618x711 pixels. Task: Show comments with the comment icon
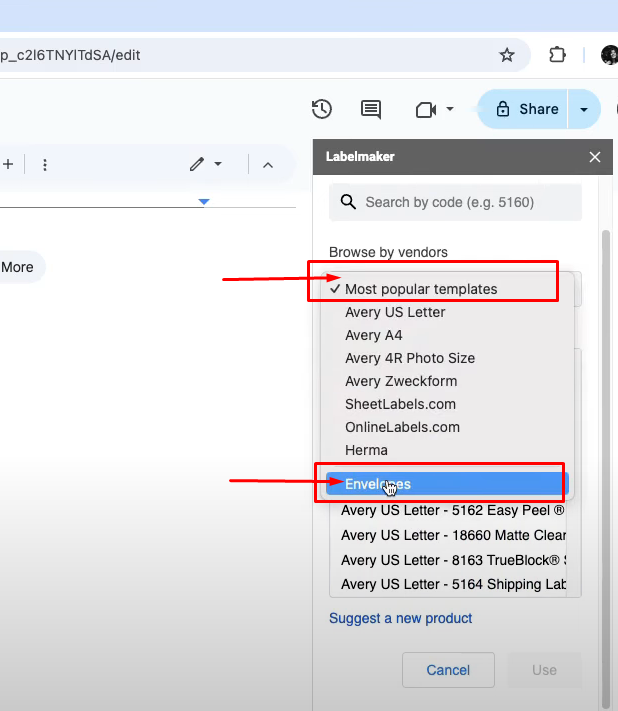click(371, 109)
